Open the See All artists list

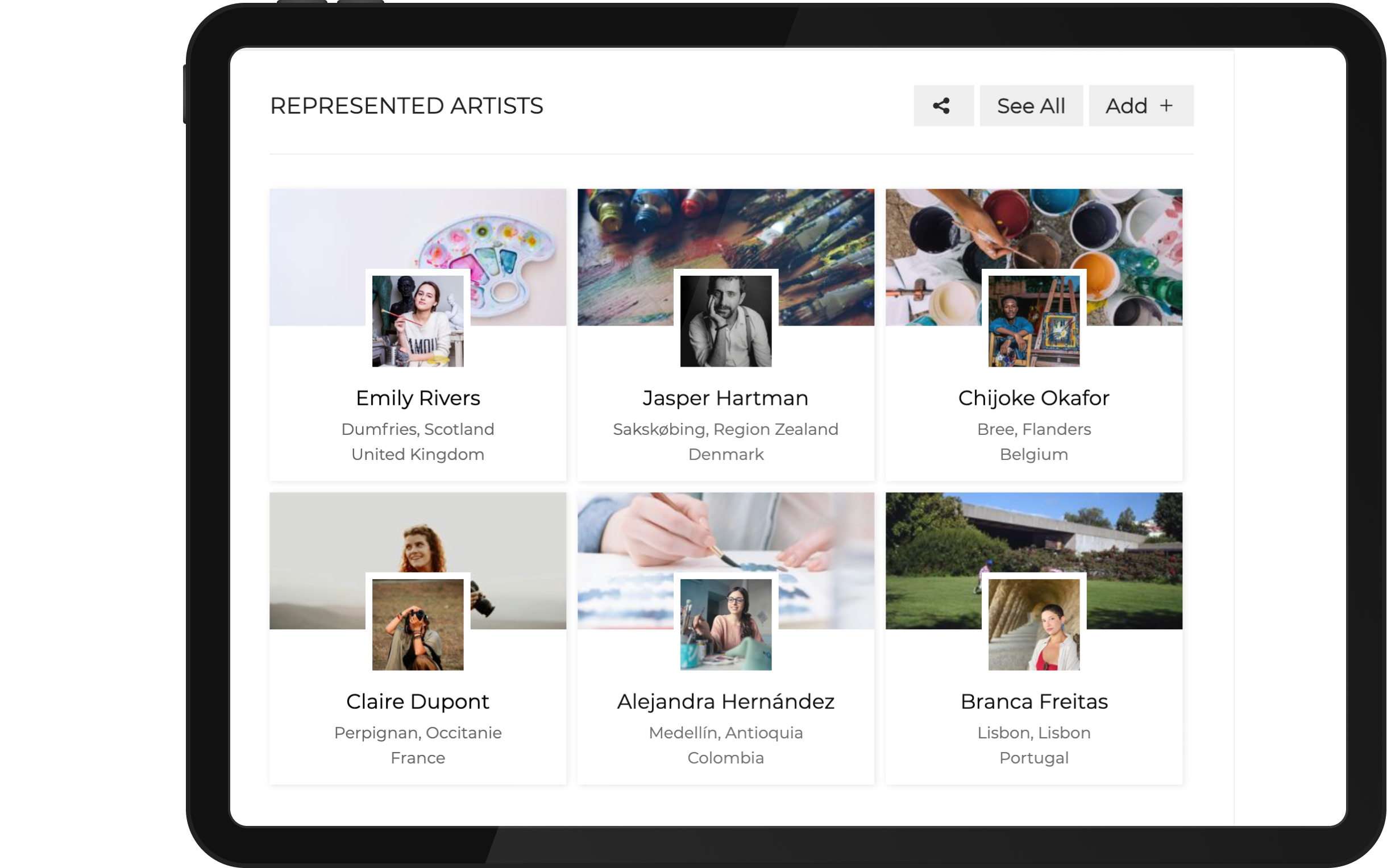click(1031, 106)
